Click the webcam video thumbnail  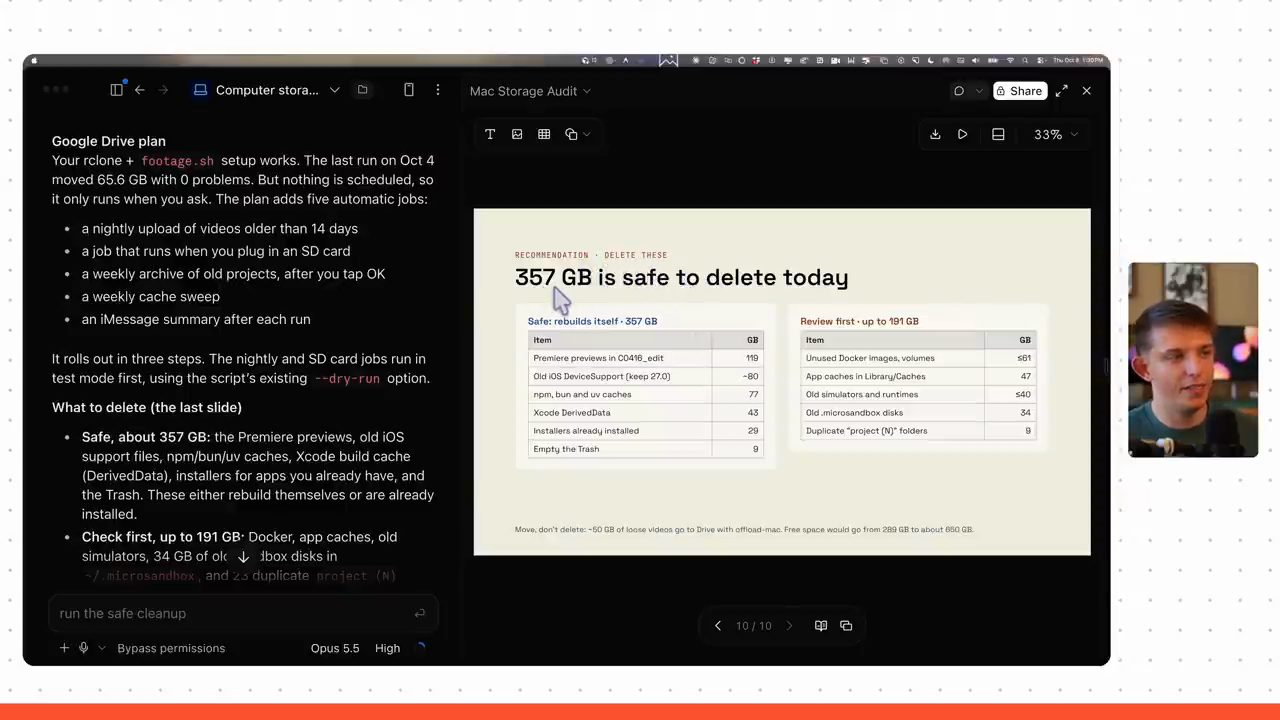(1193, 360)
